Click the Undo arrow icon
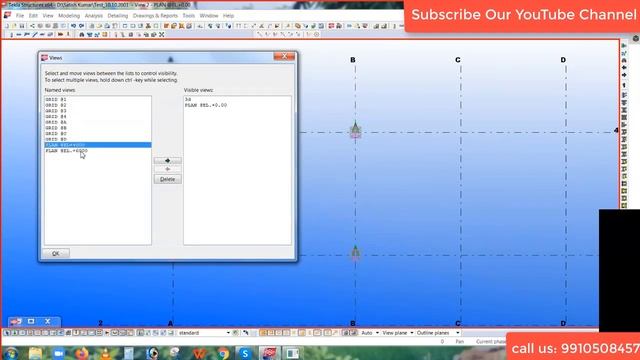Image resolution: width=640 pixels, height=360 pixels. [x=73, y=26]
